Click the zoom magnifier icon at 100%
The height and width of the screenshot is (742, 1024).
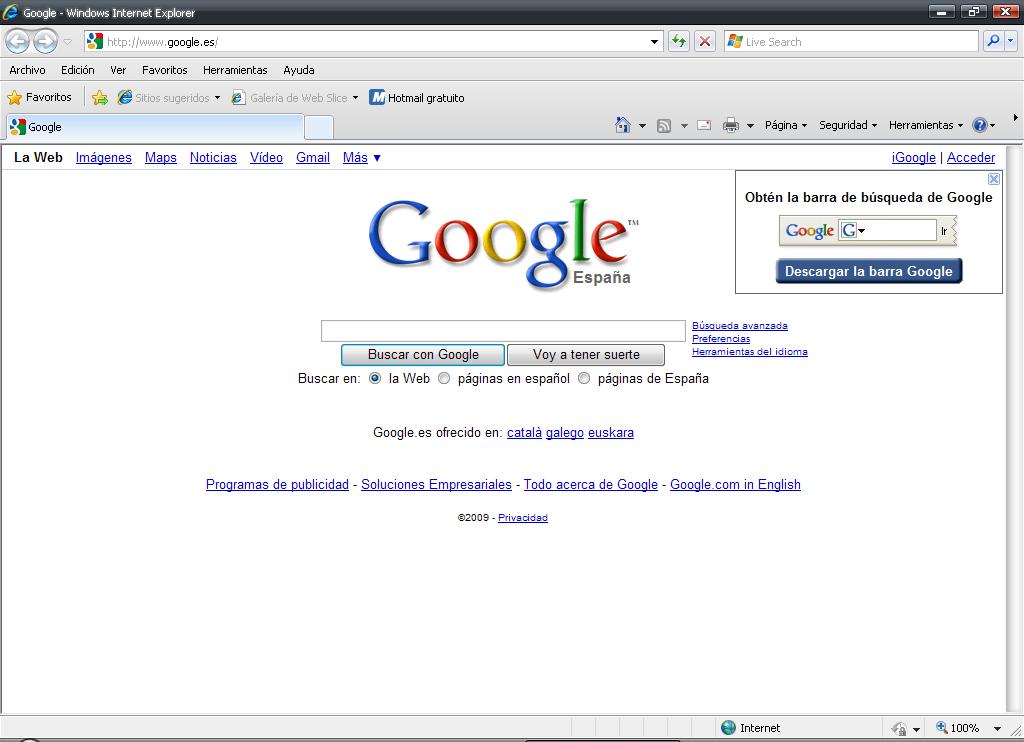pos(942,727)
